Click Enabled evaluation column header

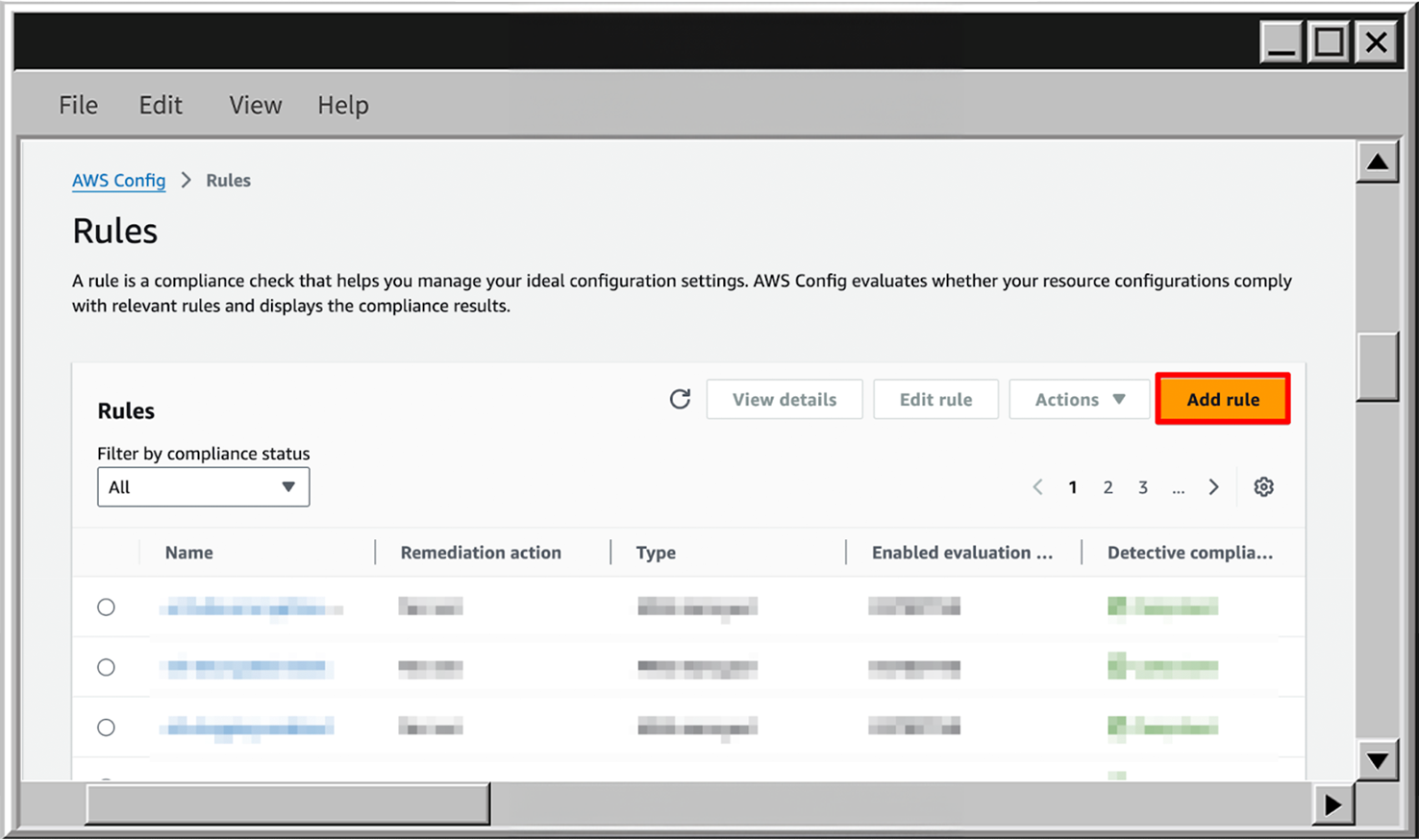(x=961, y=553)
